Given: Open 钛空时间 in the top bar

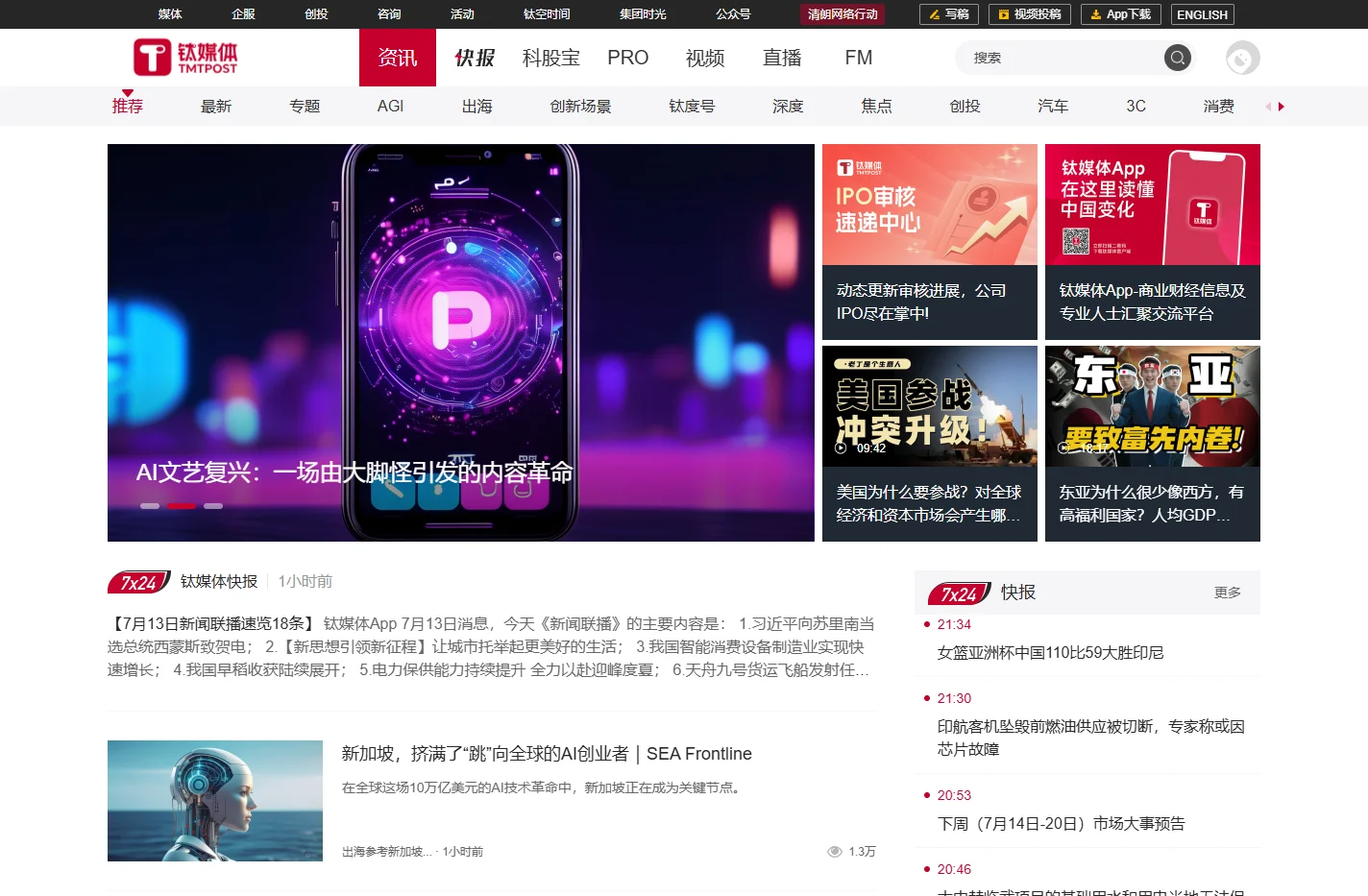Looking at the screenshot, I should [547, 14].
